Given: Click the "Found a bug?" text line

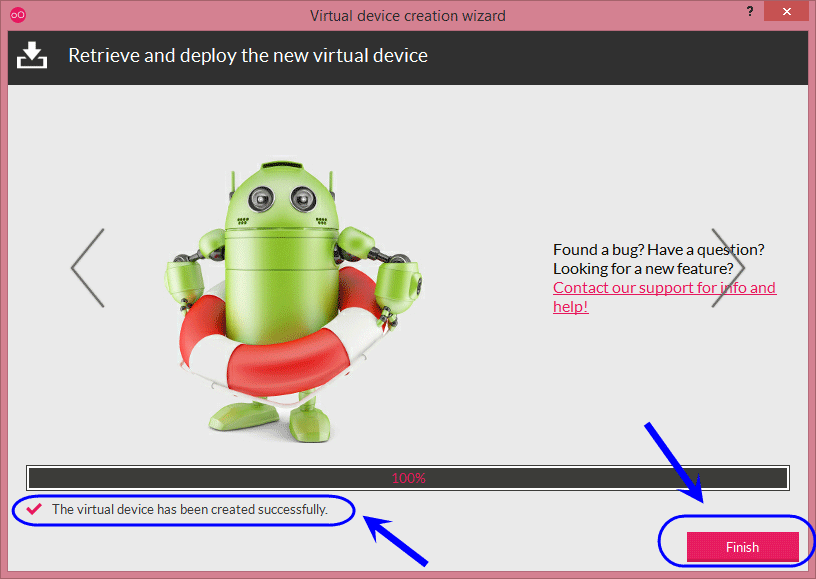Looking at the screenshot, I should (x=658, y=250).
